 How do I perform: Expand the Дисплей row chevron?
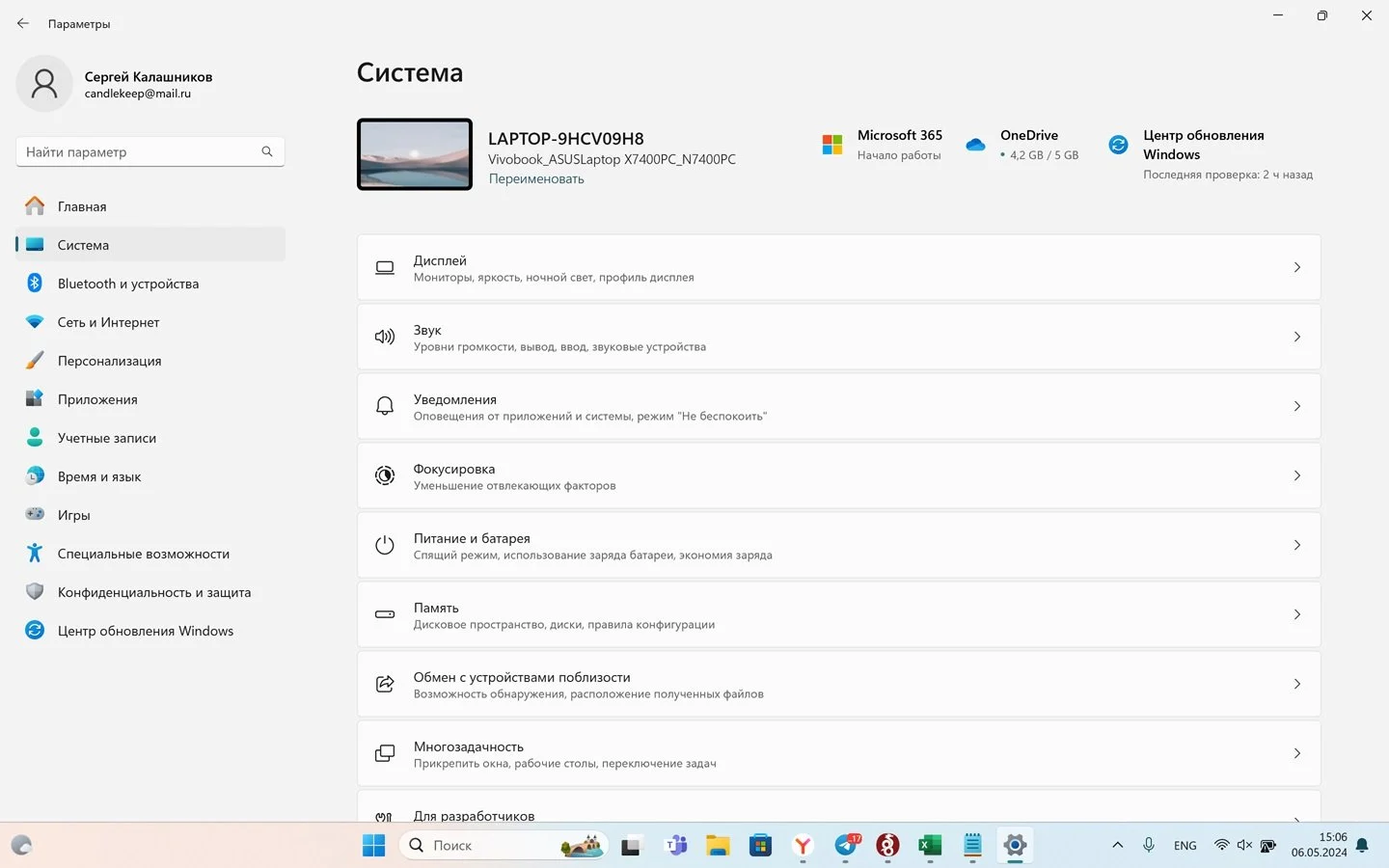point(1297,267)
